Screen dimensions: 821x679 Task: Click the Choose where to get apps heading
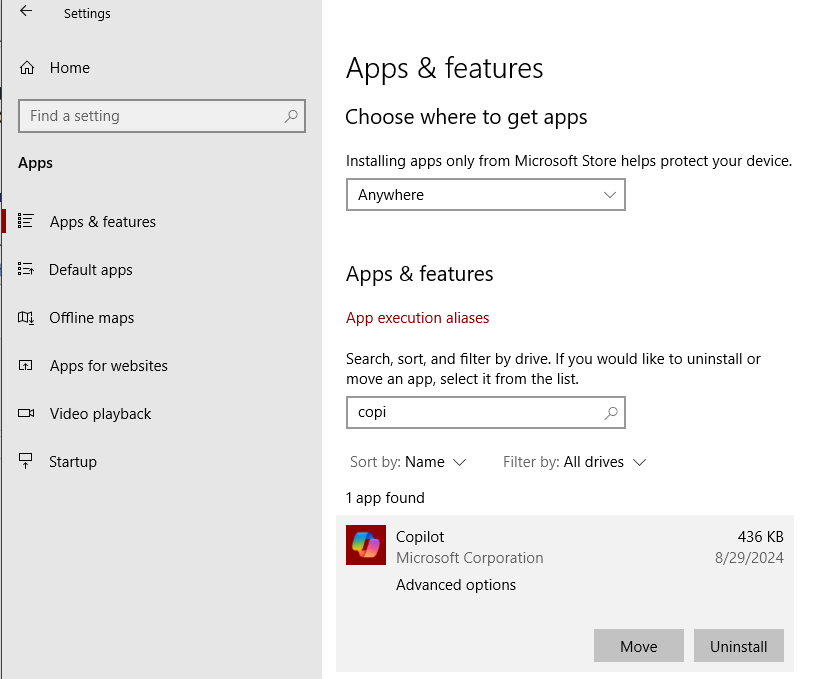click(466, 117)
